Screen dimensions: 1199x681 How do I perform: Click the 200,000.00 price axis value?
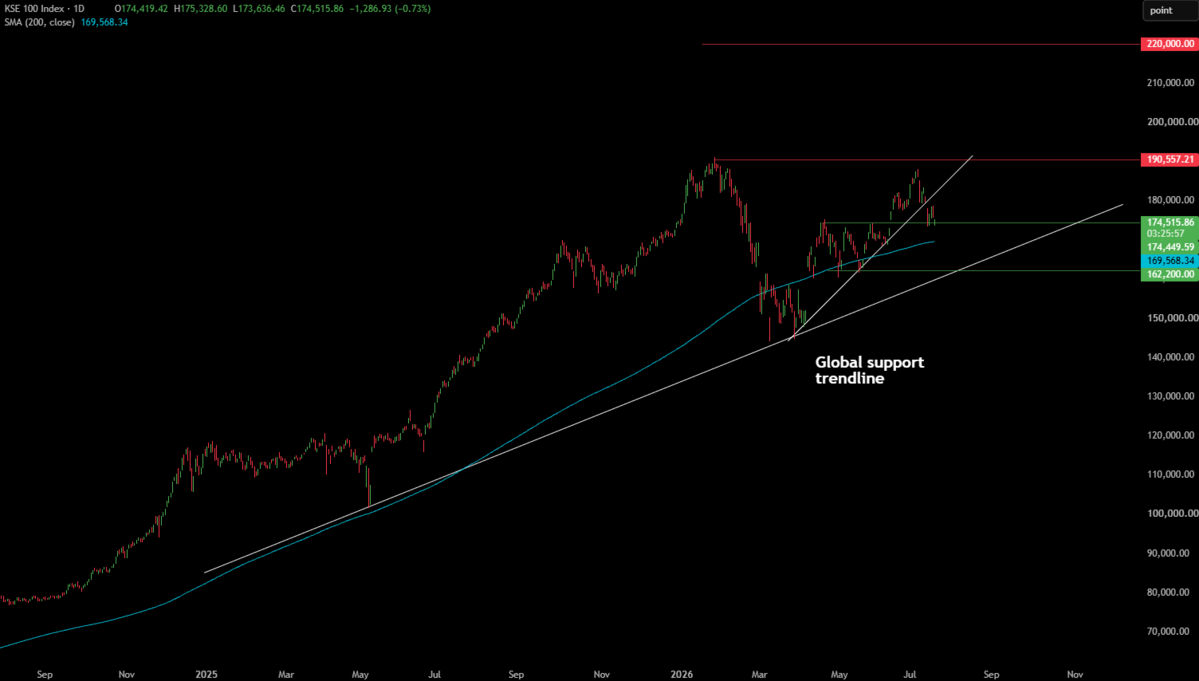(x=1171, y=122)
